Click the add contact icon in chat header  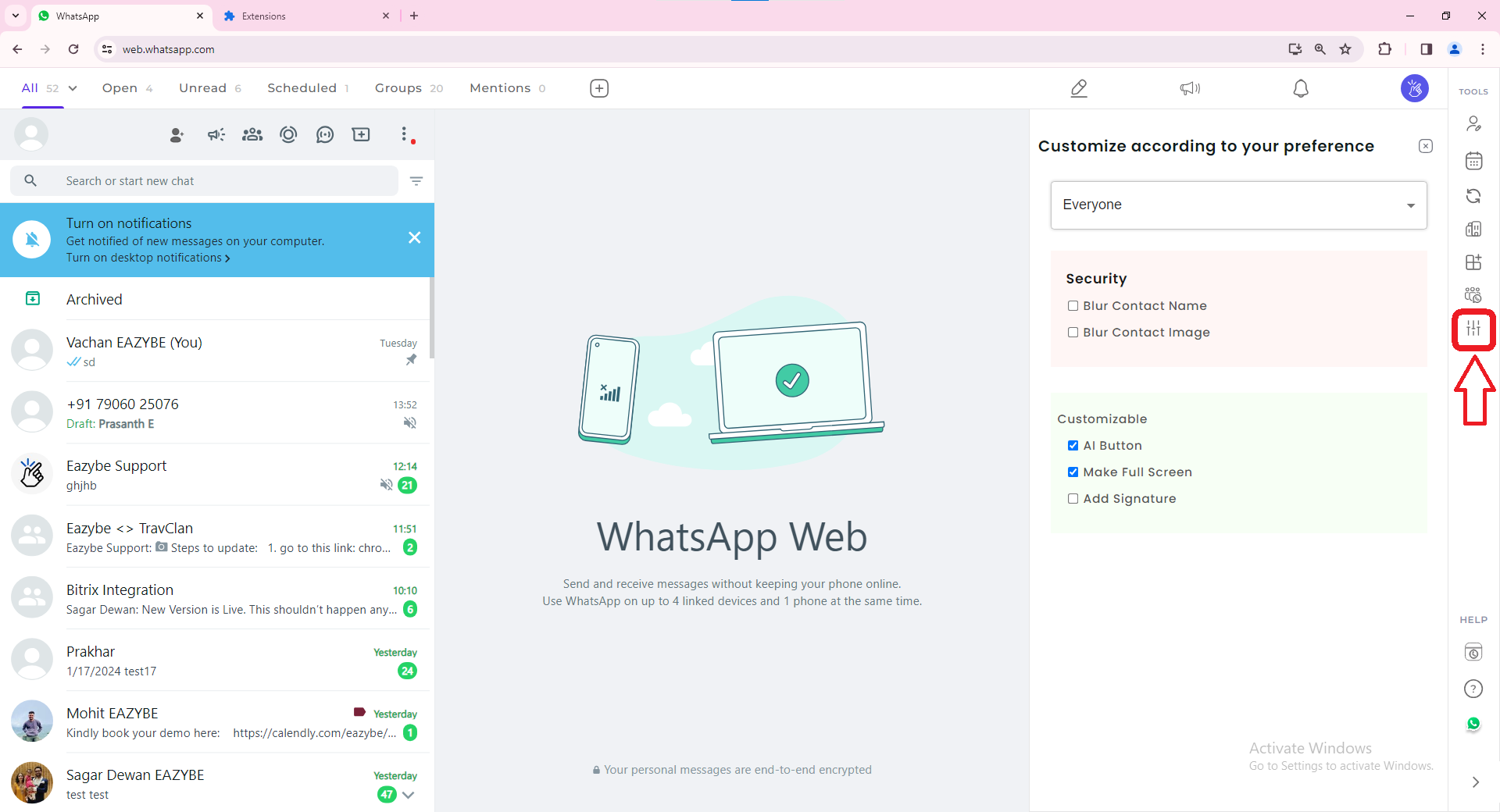click(177, 135)
